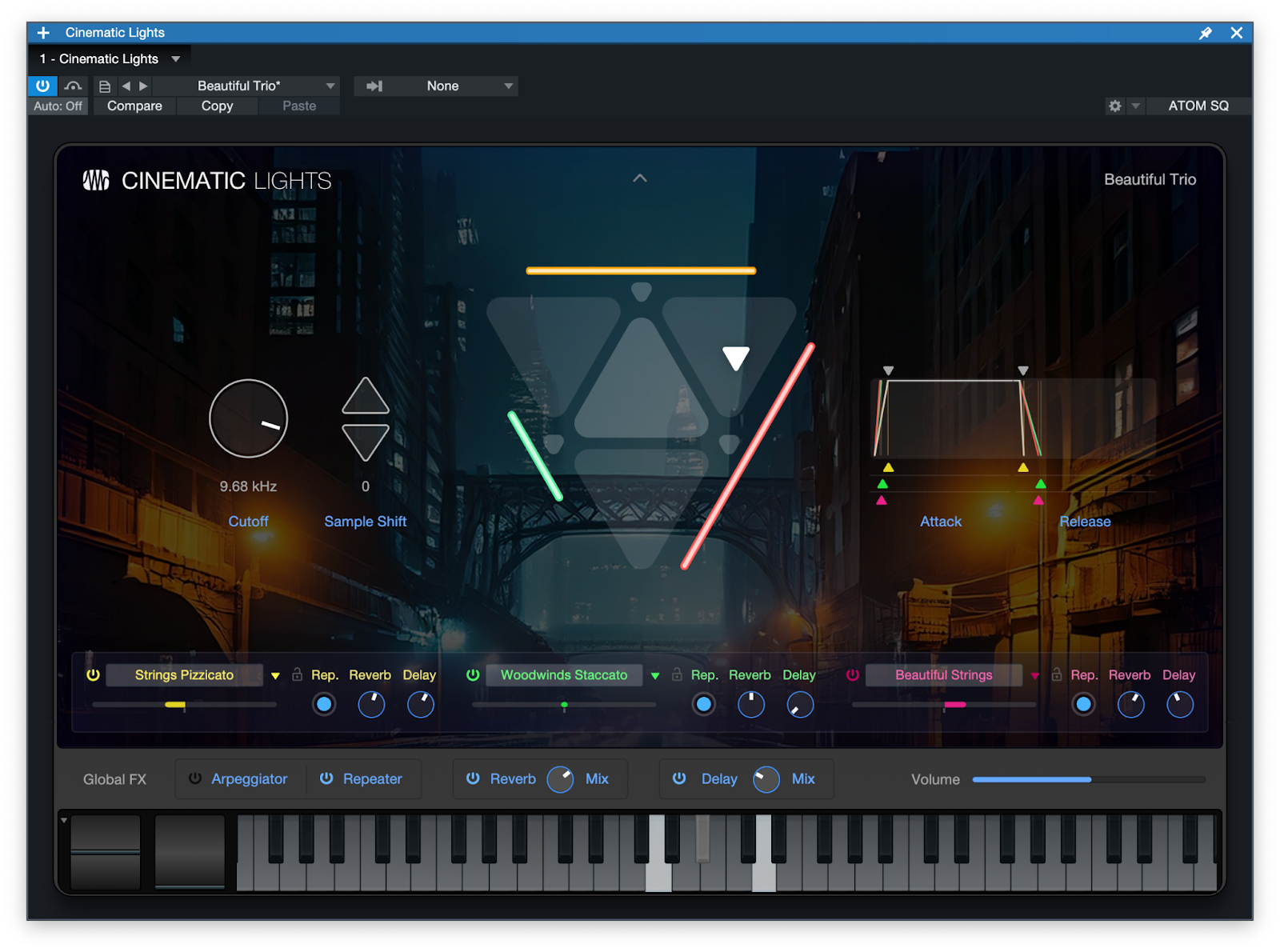The height and width of the screenshot is (952, 1280).
Task: Toggle Strings Pizzicato layer power
Action: tap(93, 675)
